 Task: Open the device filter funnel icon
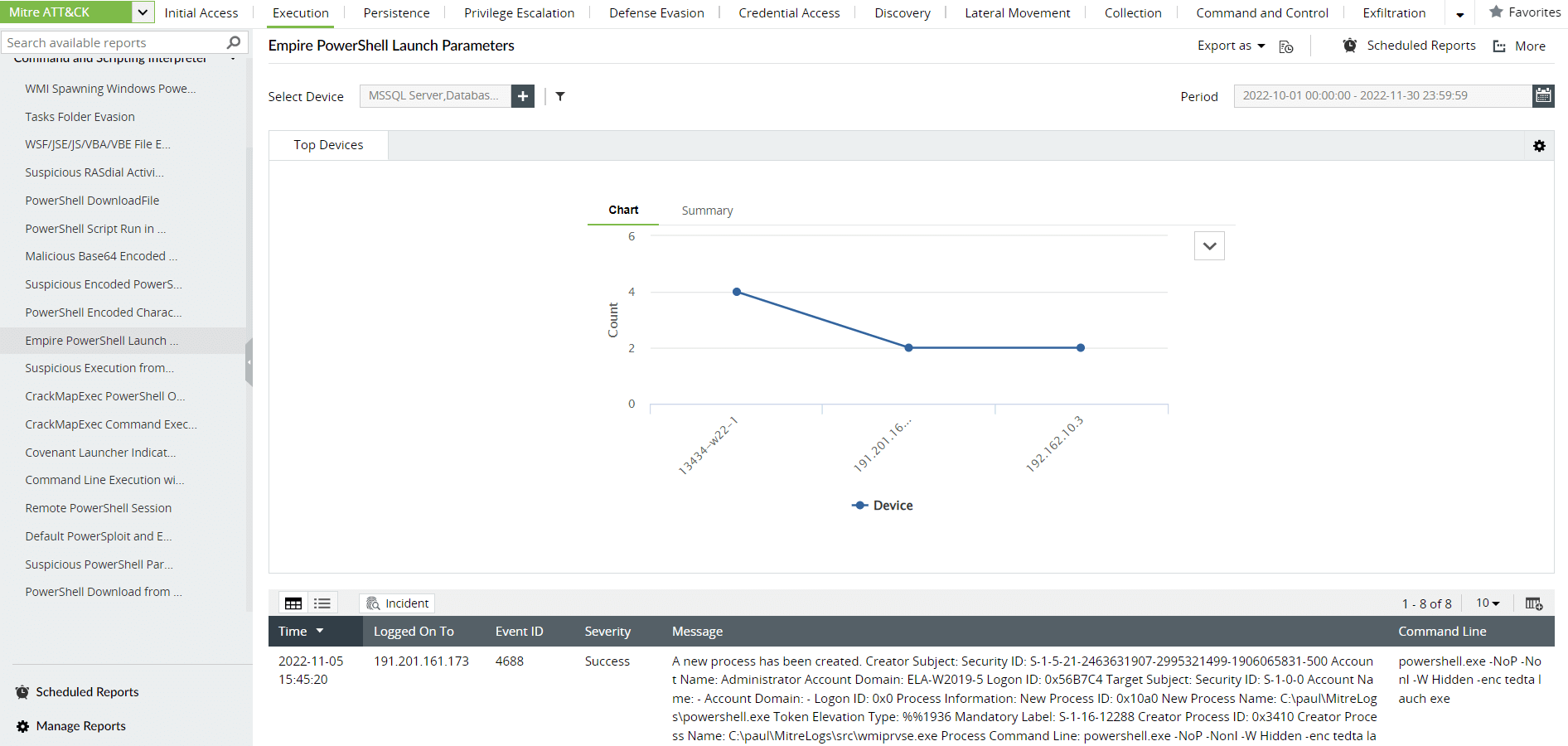pos(560,96)
